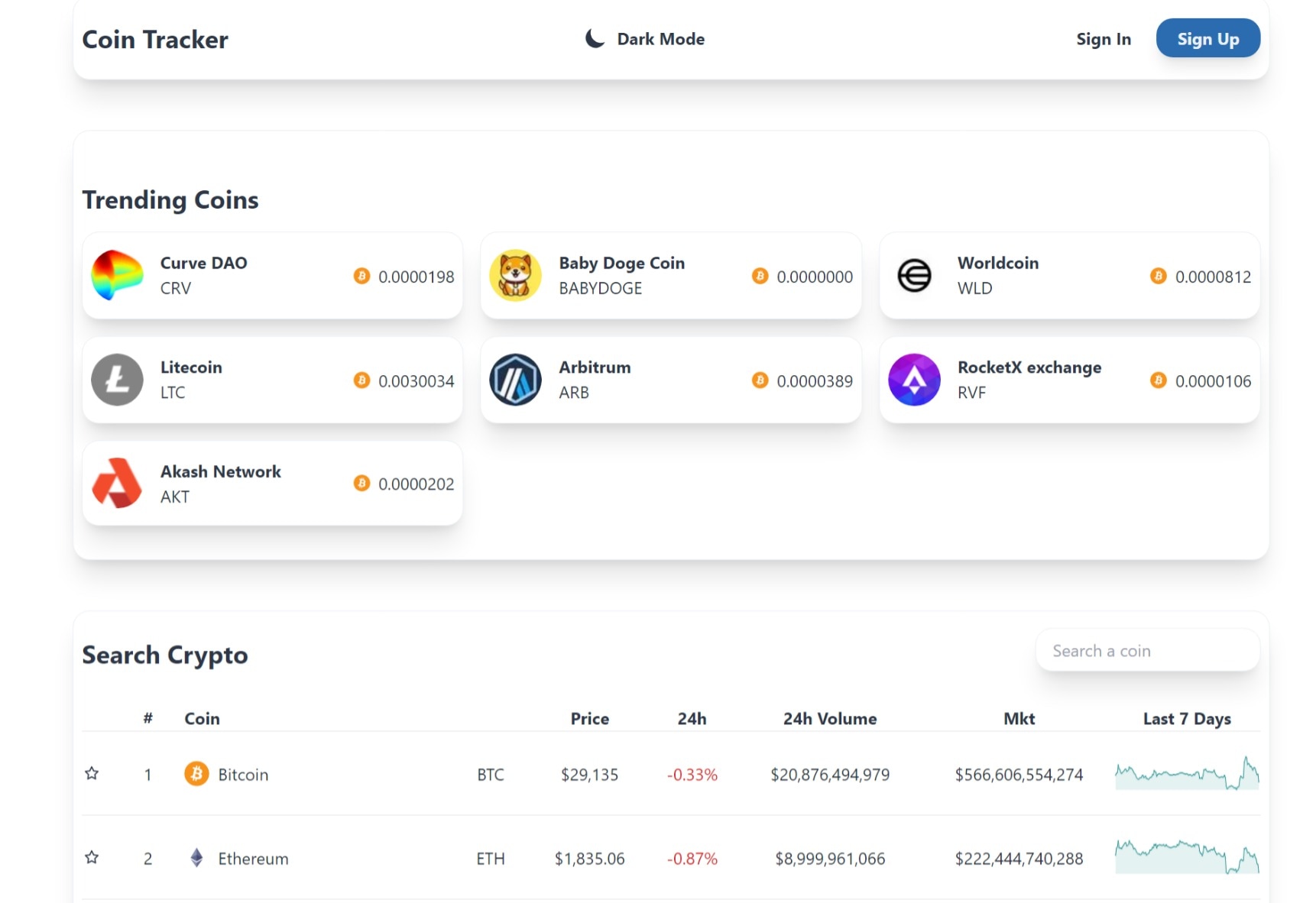Click the $222,444,740,288 market cap cell
Viewport: 1316px width, 903px height.
click(x=1019, y=859)
